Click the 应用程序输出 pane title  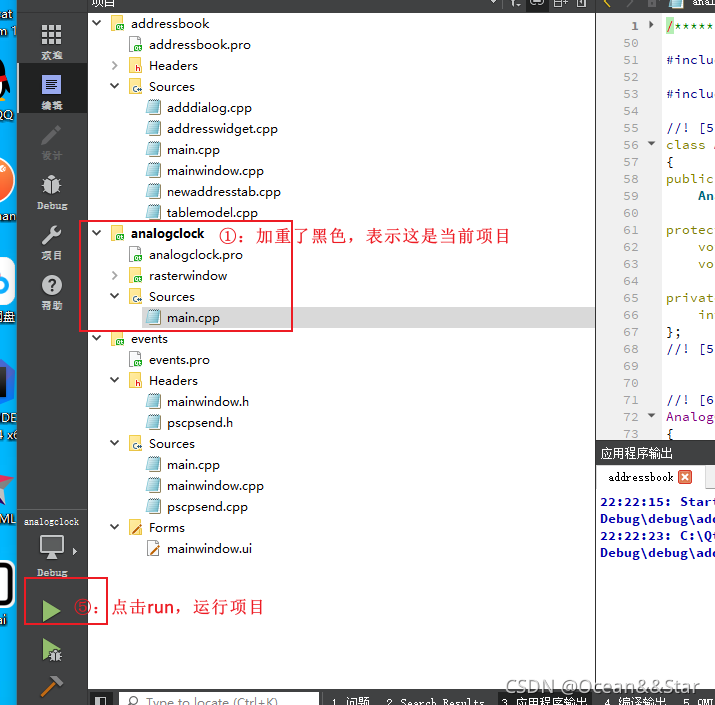point(636,454)
